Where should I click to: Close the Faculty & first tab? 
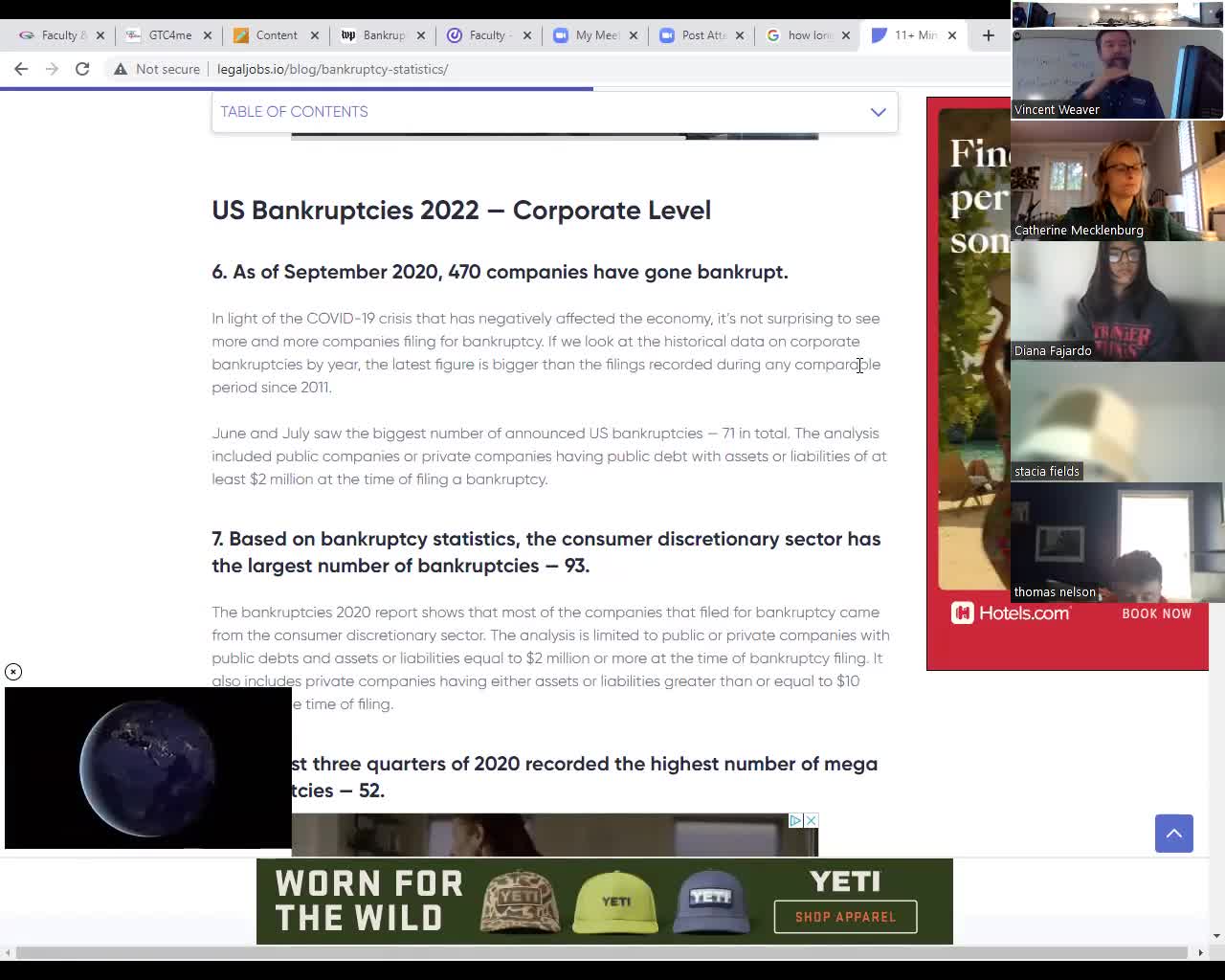(x=100, y=35)
